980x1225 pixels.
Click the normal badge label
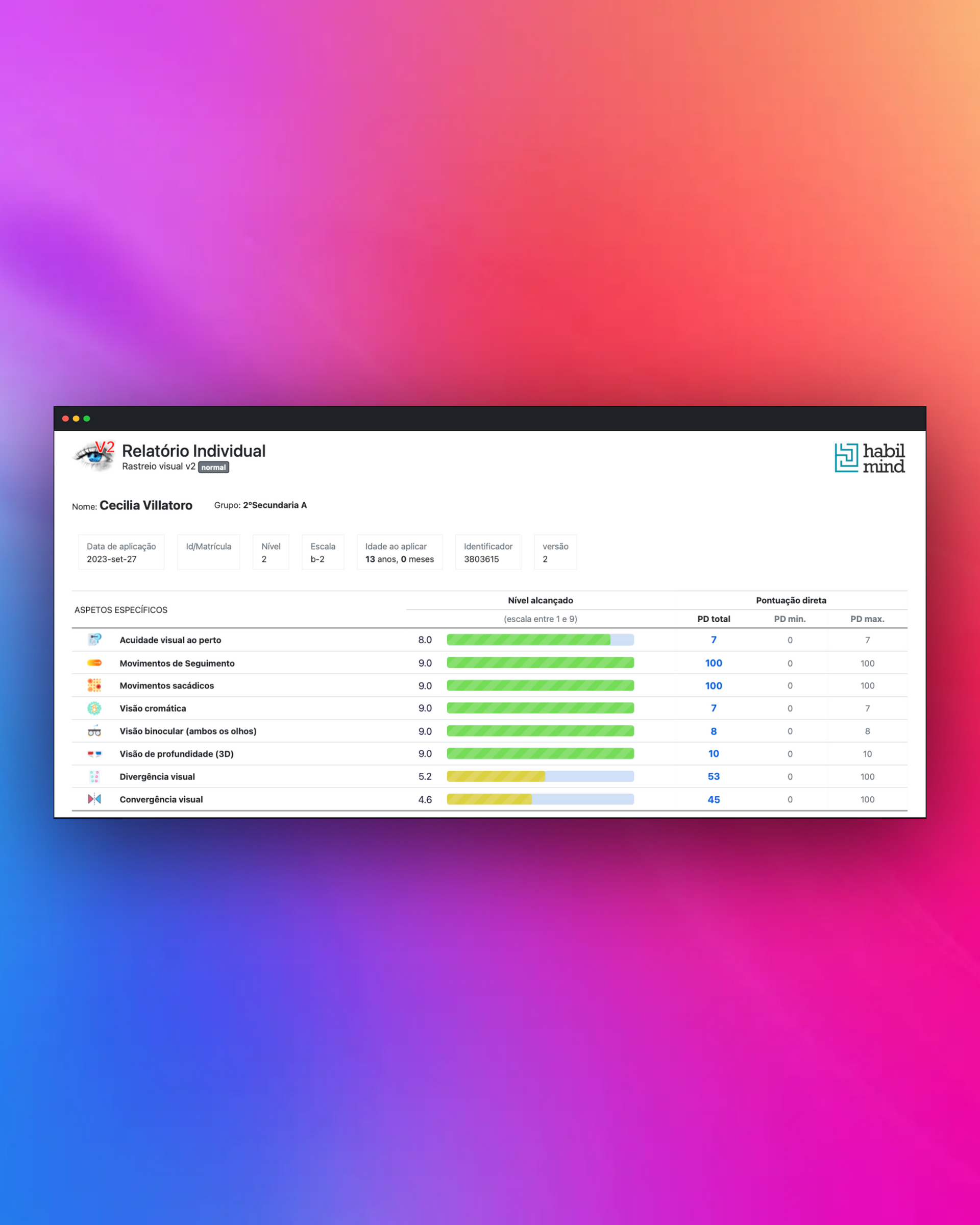coord(214,468)
